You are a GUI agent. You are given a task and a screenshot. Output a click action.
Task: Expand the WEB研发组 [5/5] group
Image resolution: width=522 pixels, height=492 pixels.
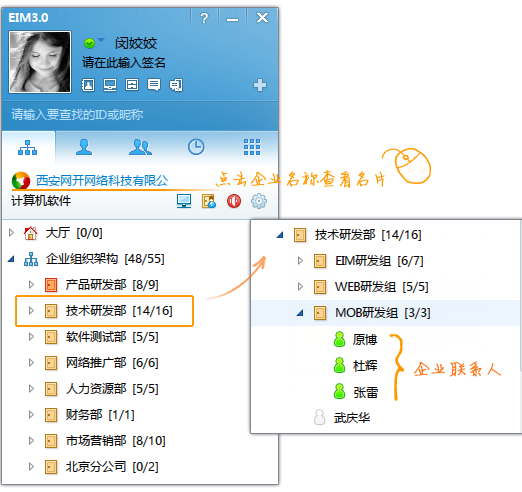coord(300,287)
